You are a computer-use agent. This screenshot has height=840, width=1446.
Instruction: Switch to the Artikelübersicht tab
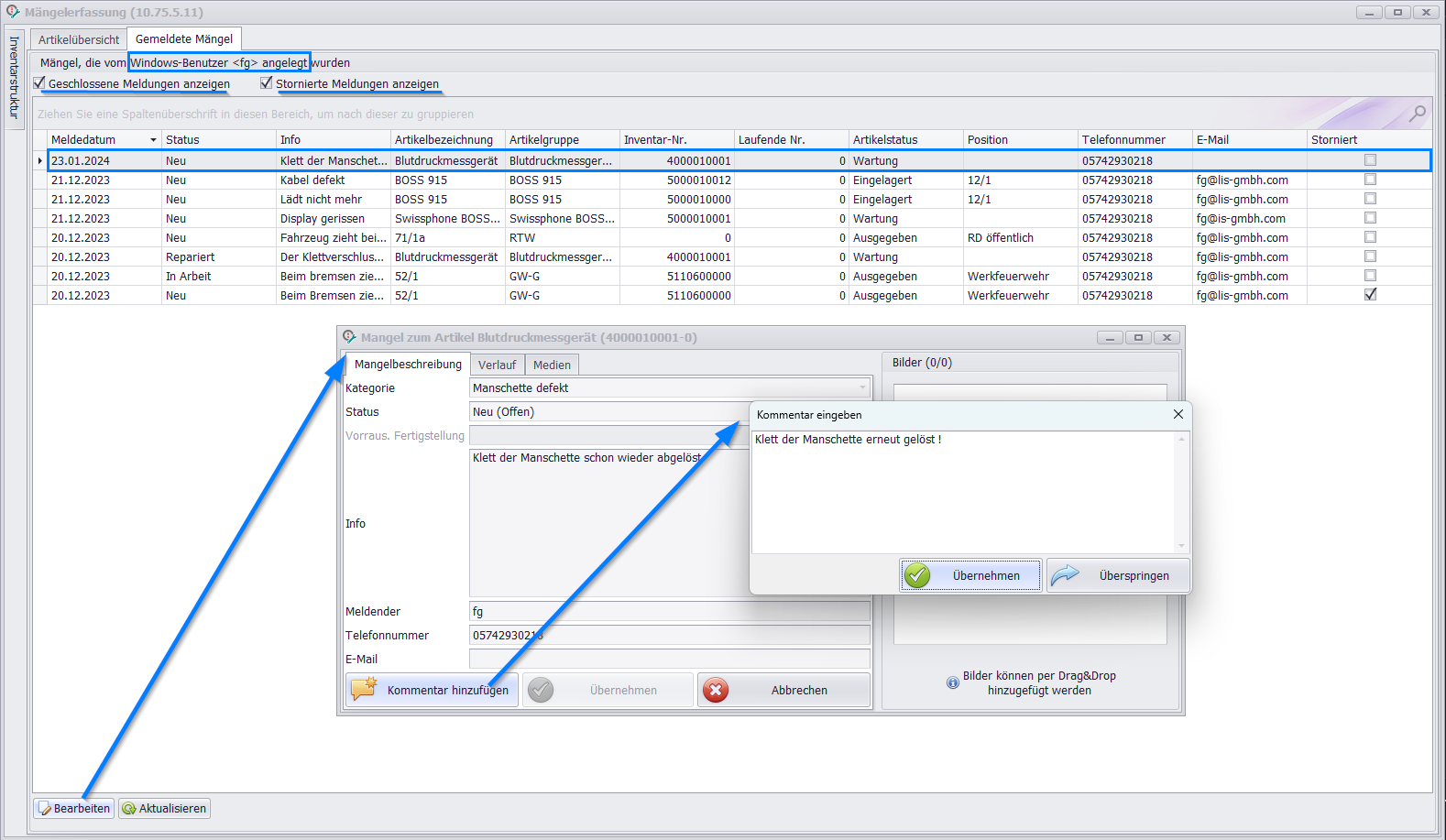click(x=79, y=39)
